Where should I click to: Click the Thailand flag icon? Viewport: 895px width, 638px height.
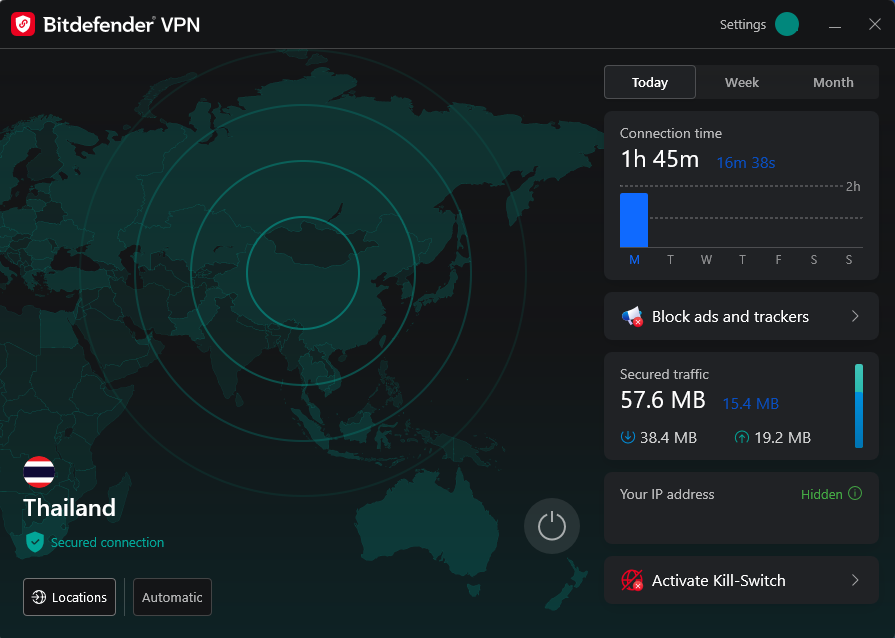pos(39,472)
